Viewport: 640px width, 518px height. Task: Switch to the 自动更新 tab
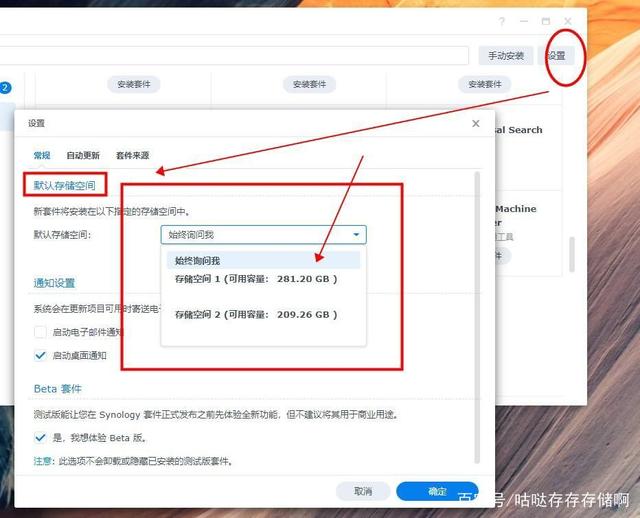(83, 155)
